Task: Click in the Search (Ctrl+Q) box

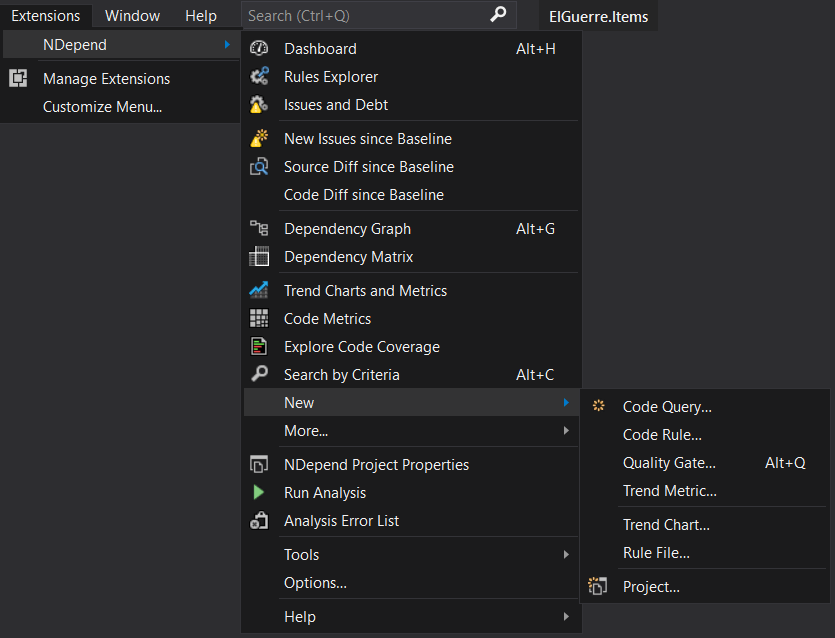Action: click(365, 16)
